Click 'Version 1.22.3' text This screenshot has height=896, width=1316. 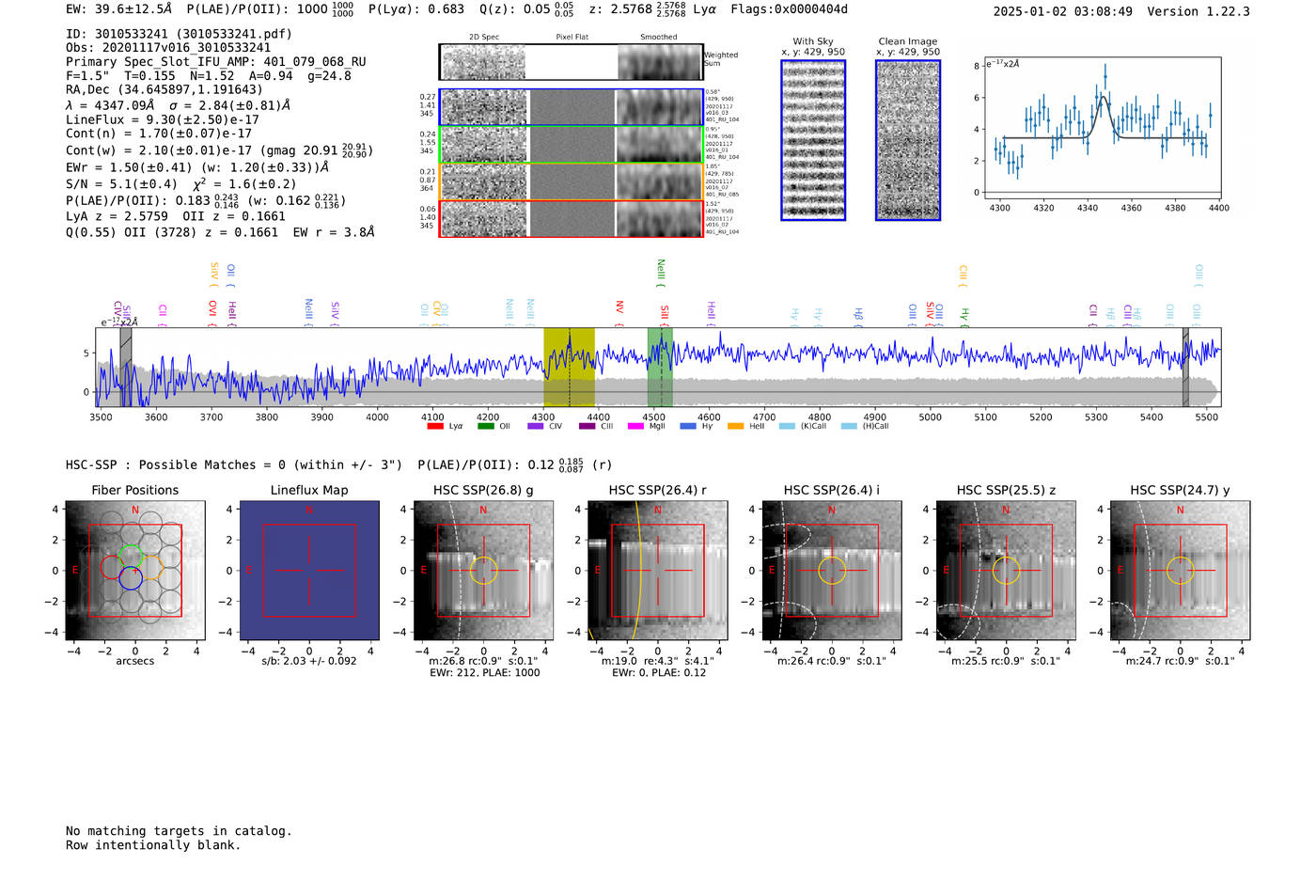[x=1198, y=12]
